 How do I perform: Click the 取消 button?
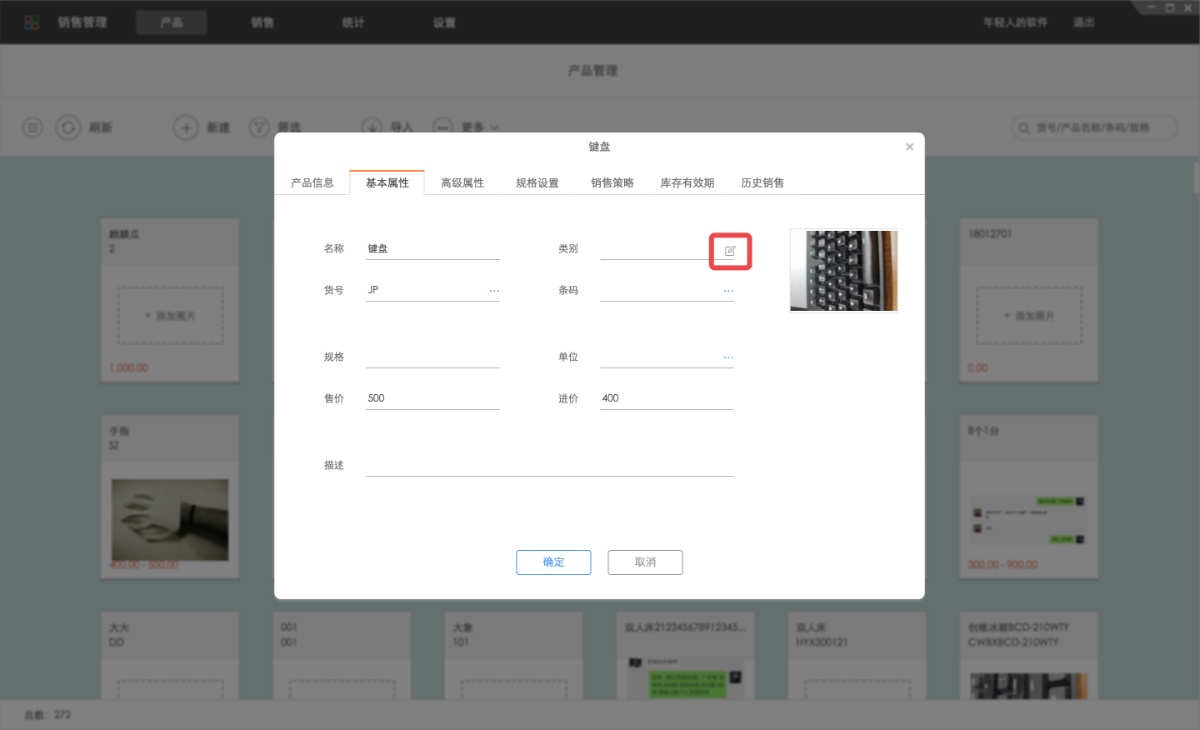click(x=645, y=562)
